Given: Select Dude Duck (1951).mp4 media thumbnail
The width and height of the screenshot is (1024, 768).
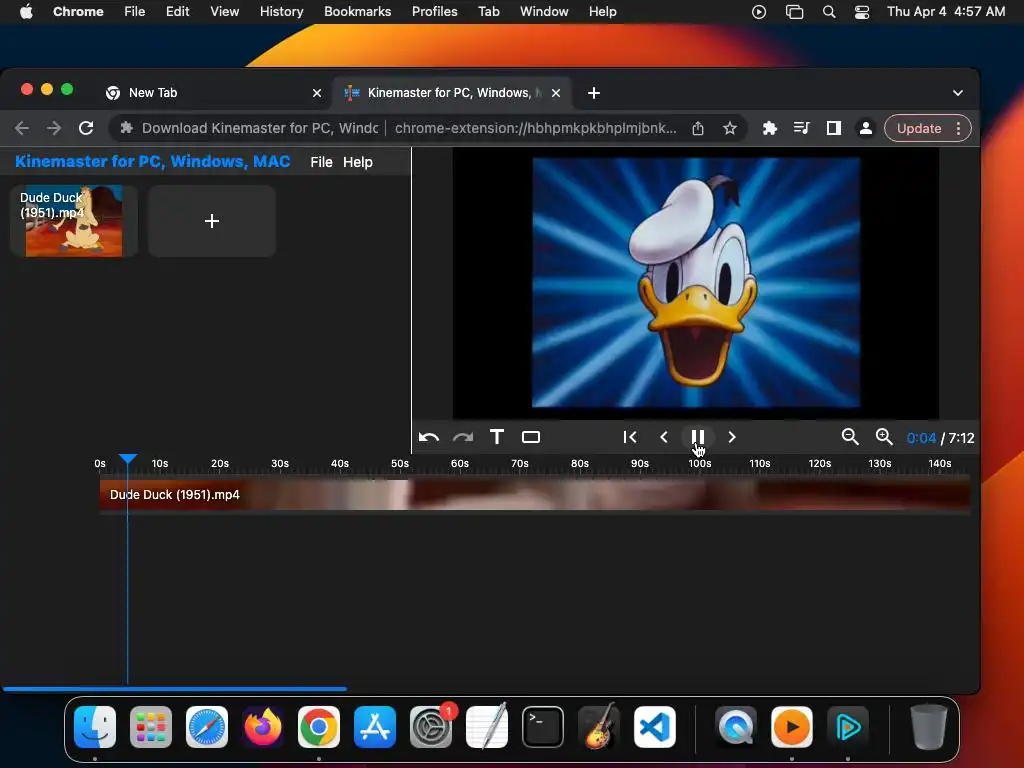Looking at the screenshot, I should (x=73, y=221).
